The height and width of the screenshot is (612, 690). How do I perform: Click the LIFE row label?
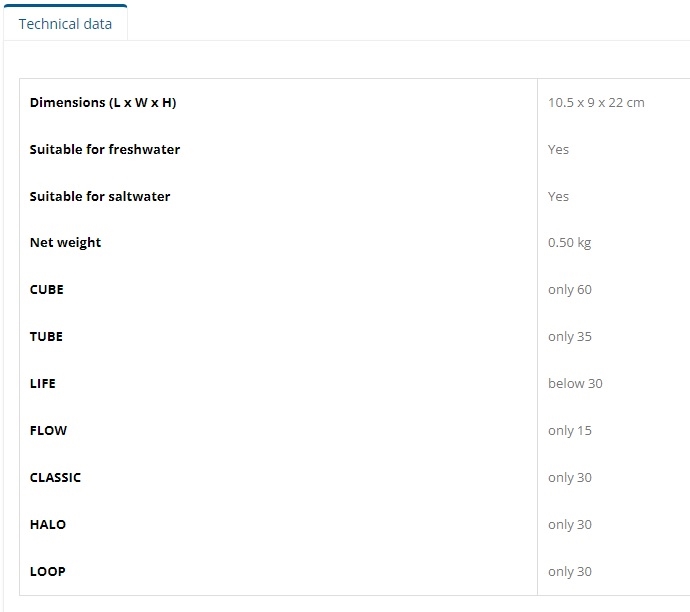coord(43,384)
